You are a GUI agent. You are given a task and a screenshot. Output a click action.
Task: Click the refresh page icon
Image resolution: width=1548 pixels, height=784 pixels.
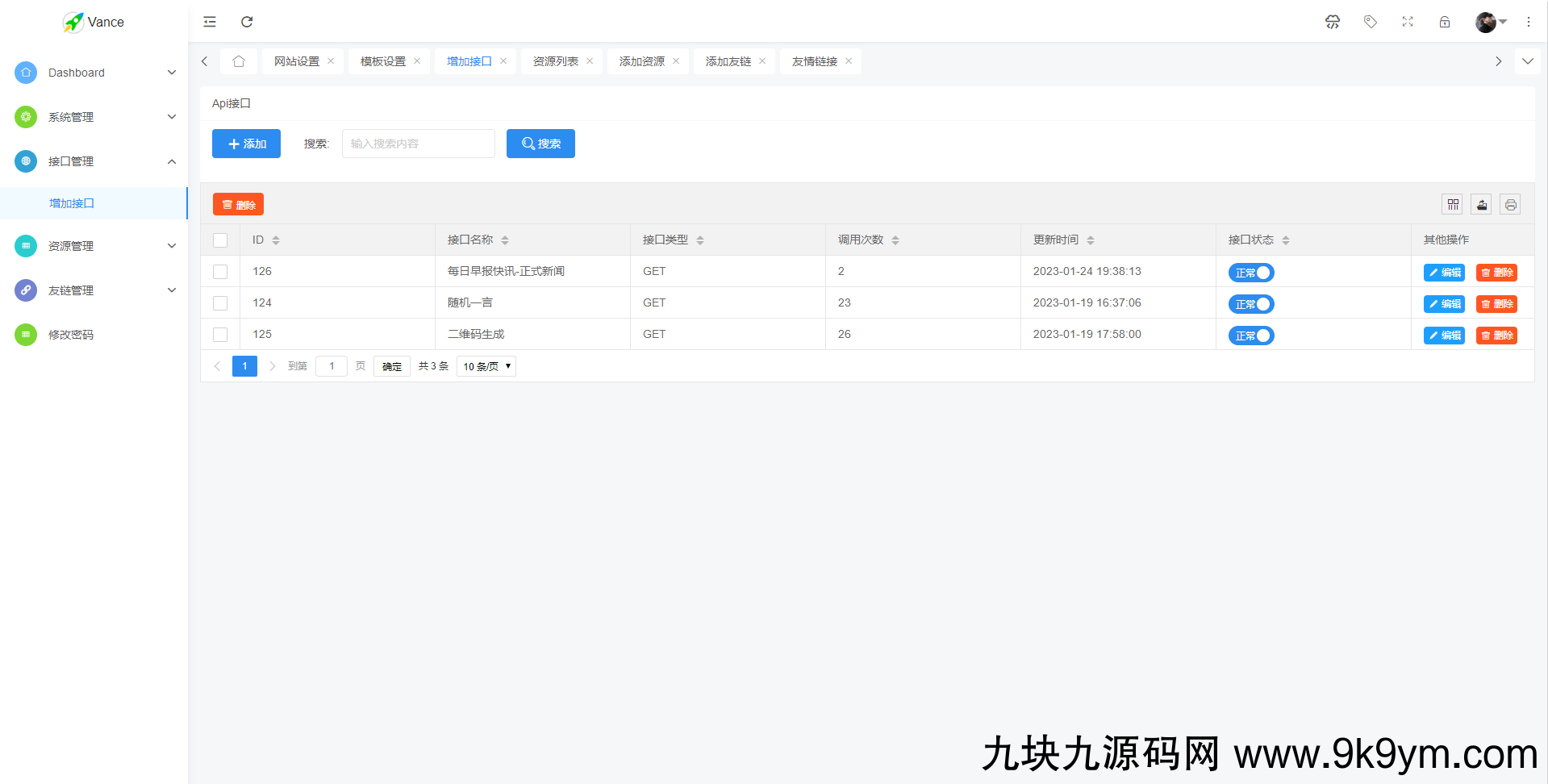(x=247, y=22)
